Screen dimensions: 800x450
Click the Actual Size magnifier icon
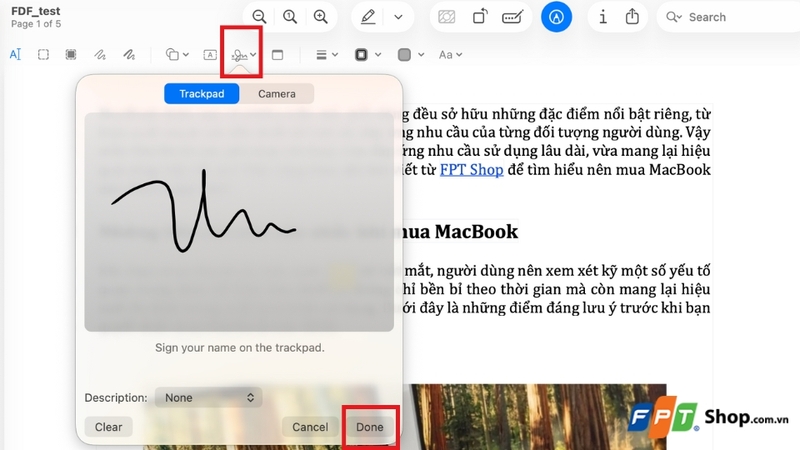[290, 17]
